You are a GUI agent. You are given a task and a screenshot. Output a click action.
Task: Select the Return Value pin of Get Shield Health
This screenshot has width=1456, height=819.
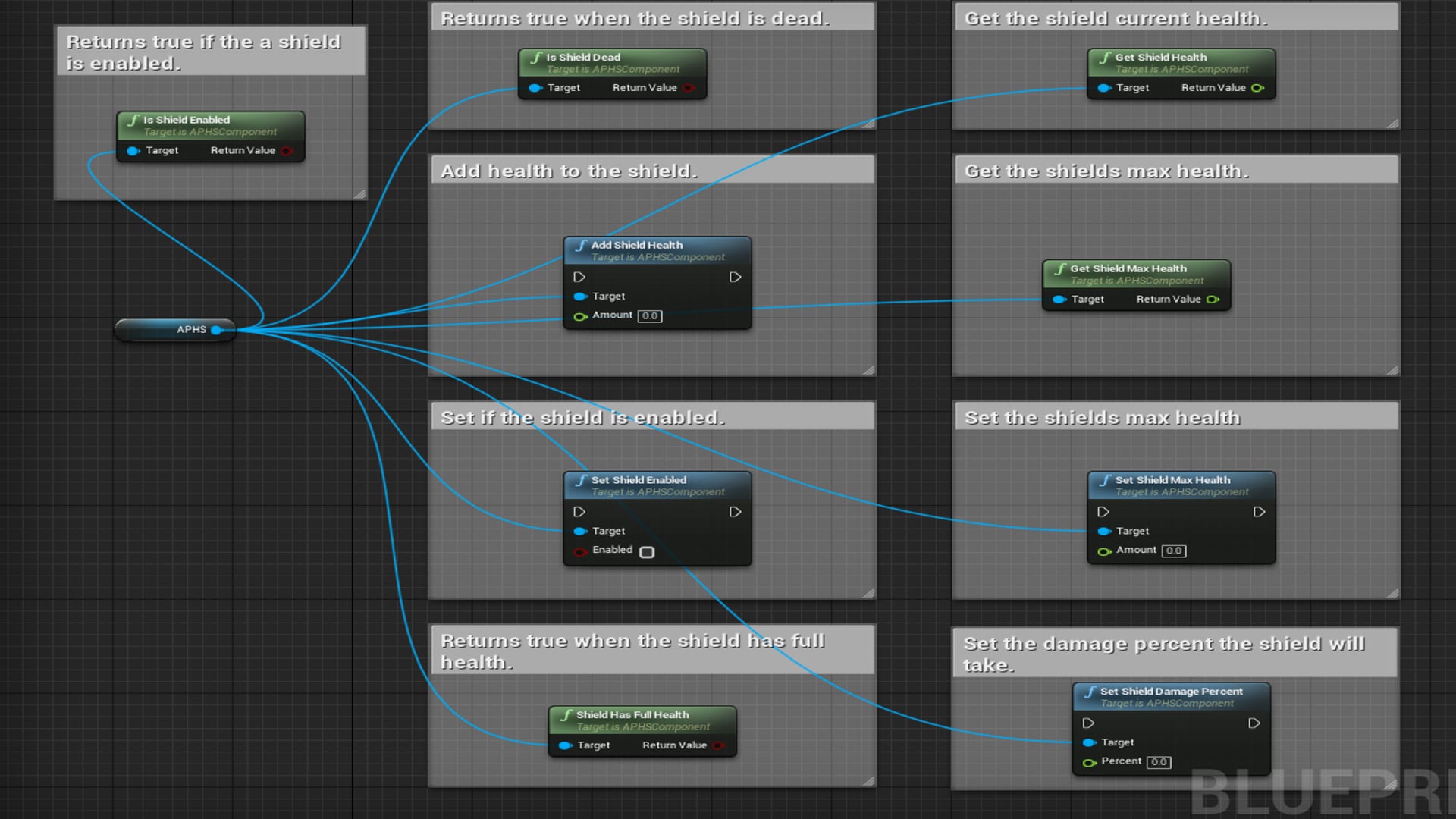[1259, 88]
